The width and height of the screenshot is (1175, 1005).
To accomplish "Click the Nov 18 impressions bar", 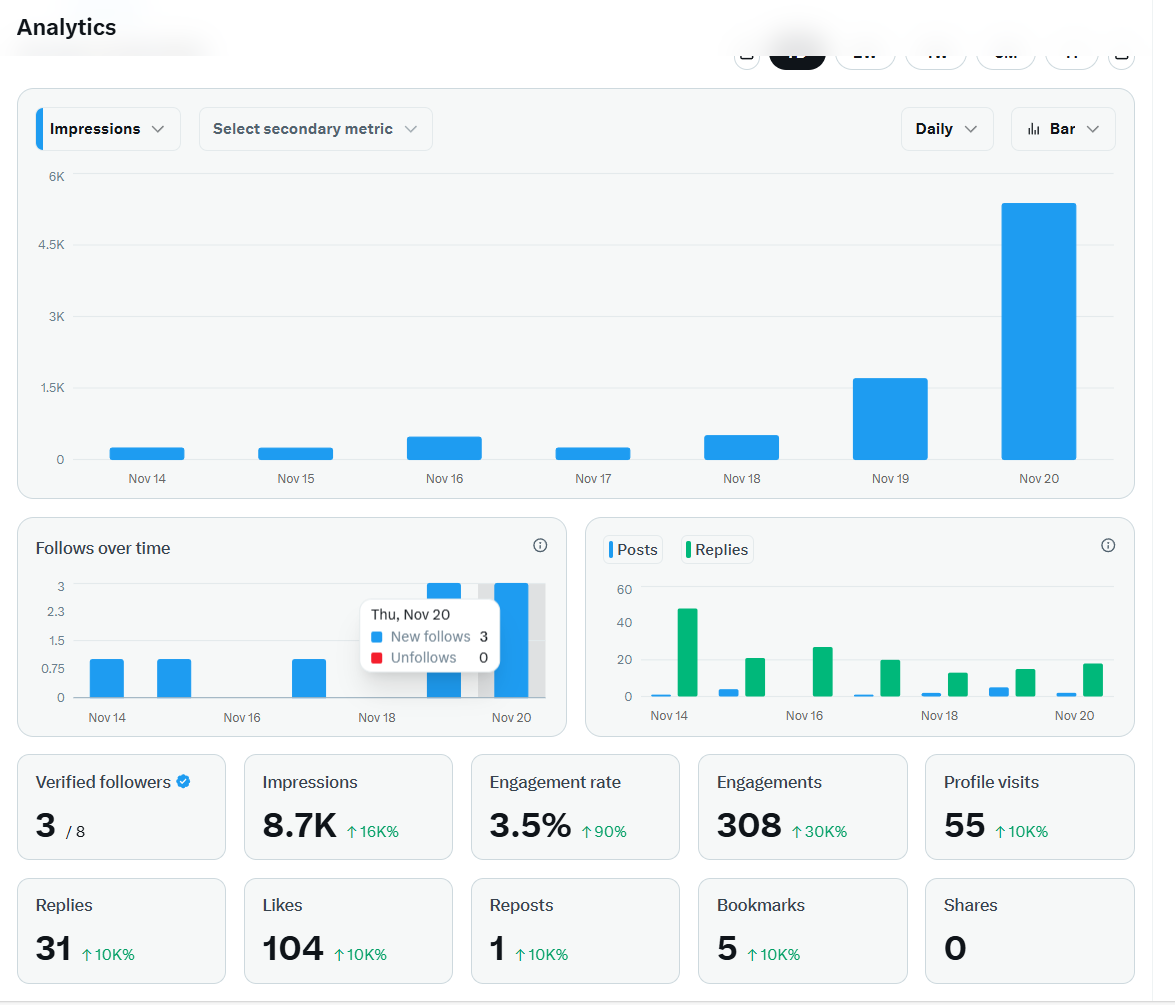I will tap(741, 447).
